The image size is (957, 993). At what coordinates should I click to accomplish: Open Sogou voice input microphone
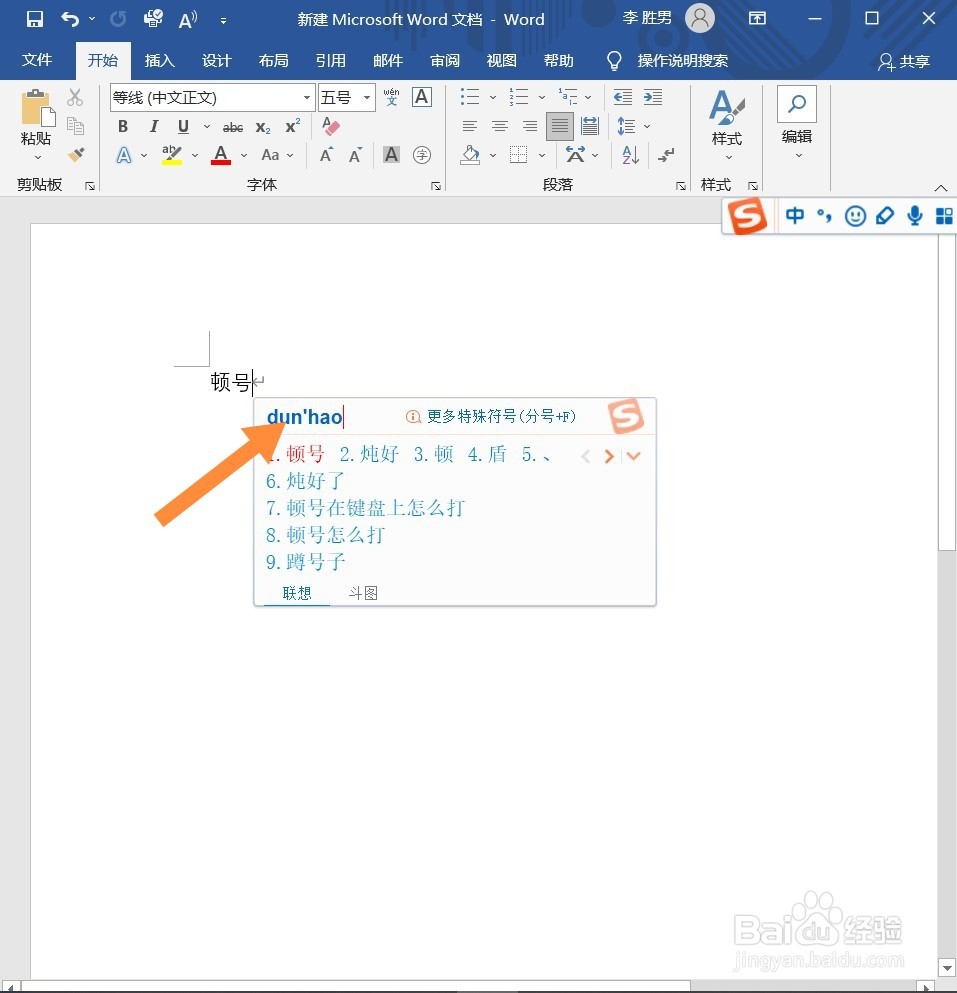click(x=913, y=215)
